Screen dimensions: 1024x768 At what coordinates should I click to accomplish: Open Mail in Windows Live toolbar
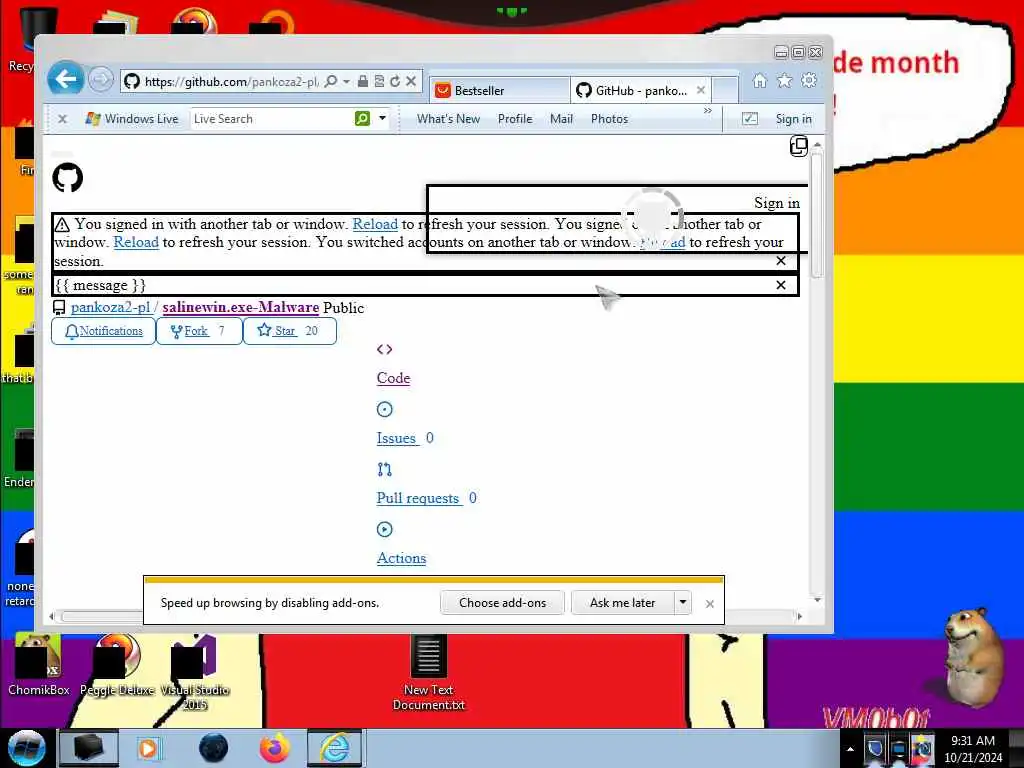point(561,119)
